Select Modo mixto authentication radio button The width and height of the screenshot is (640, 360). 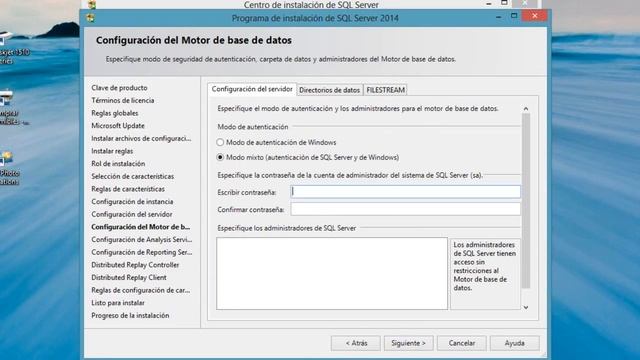(x=220, y=157)
